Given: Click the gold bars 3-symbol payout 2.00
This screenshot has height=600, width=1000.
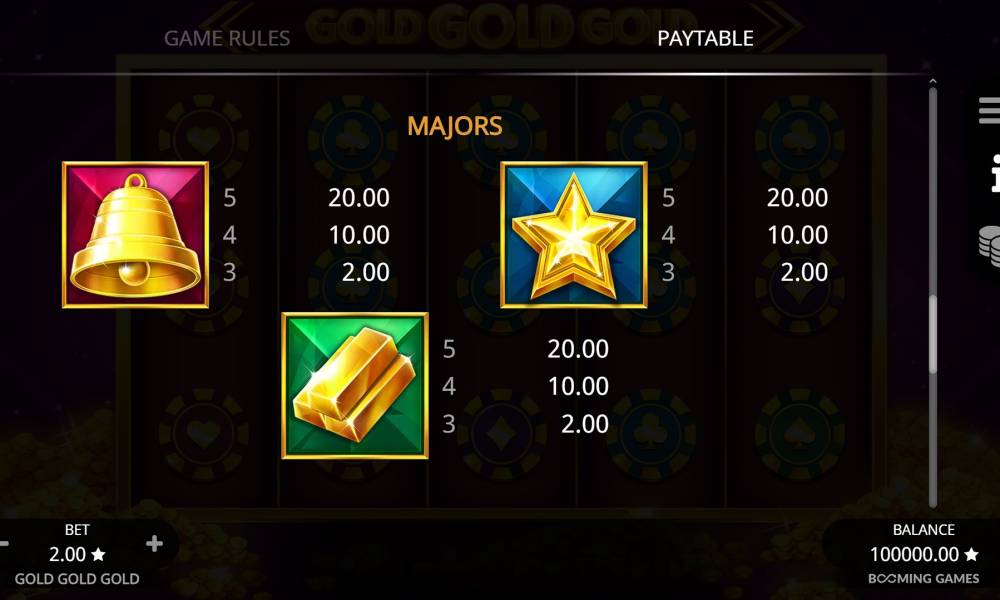Looking at the screenshot, I should point(585,424).
